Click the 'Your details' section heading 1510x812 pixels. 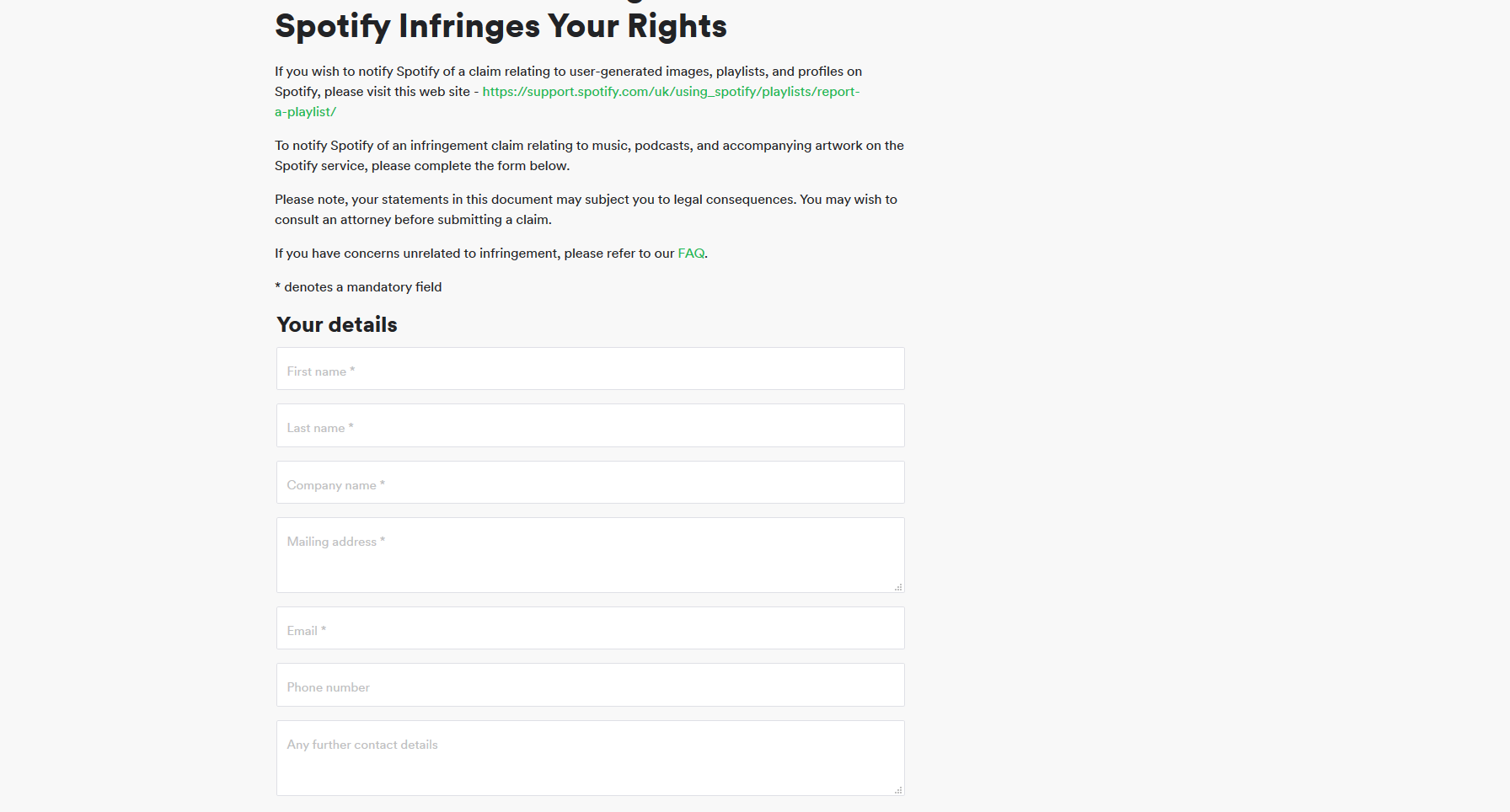click(x=337, y=325)
